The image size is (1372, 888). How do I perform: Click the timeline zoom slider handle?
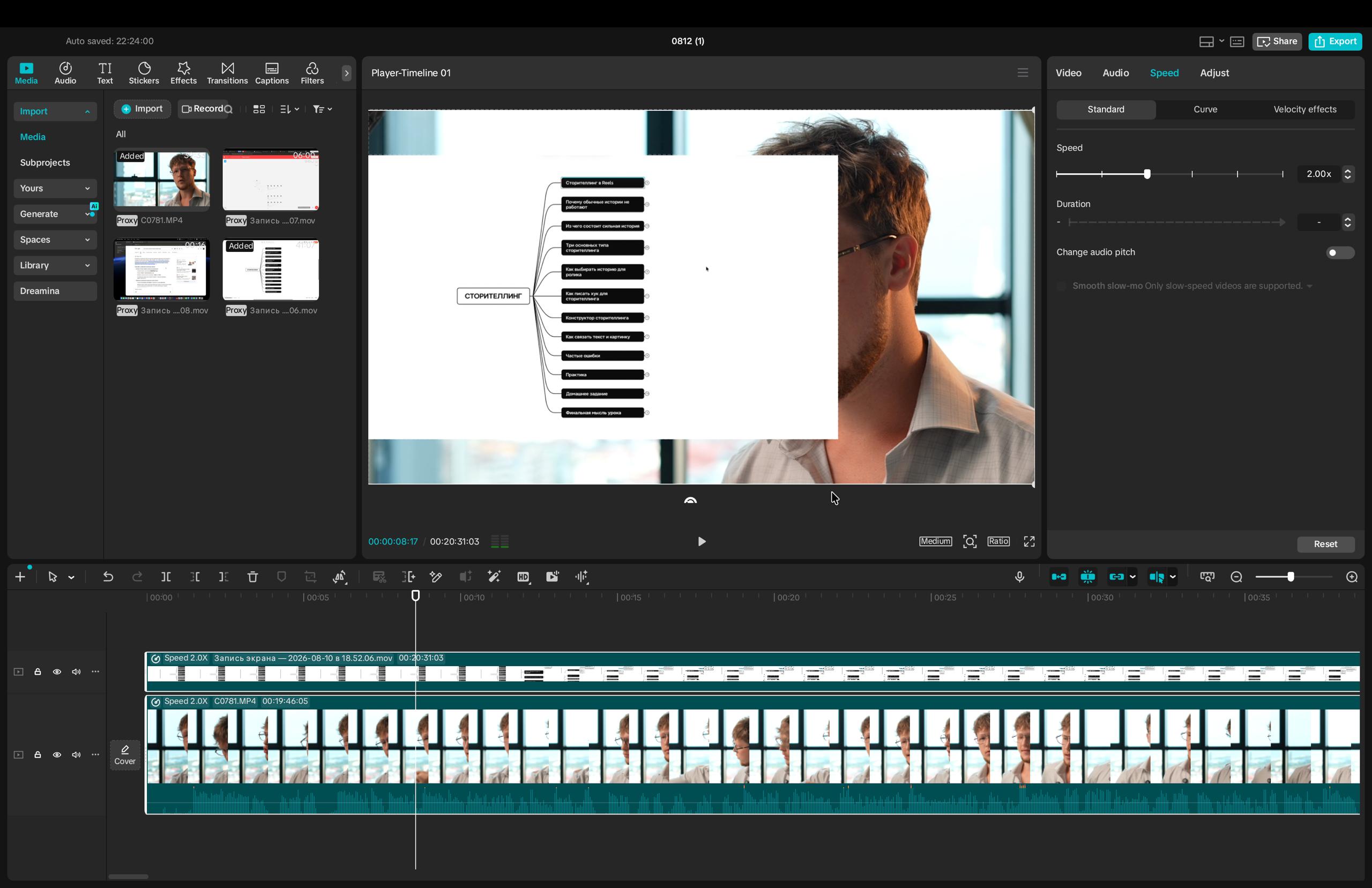pyautogui.click(x=1290, y=577)
